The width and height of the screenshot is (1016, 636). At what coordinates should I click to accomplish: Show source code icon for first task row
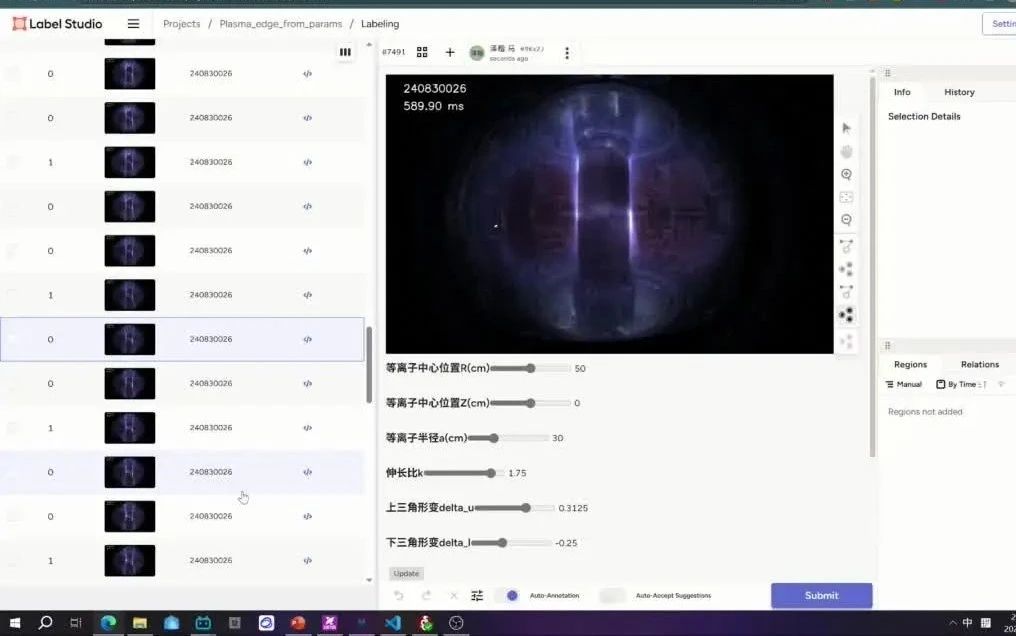[307, 74]
